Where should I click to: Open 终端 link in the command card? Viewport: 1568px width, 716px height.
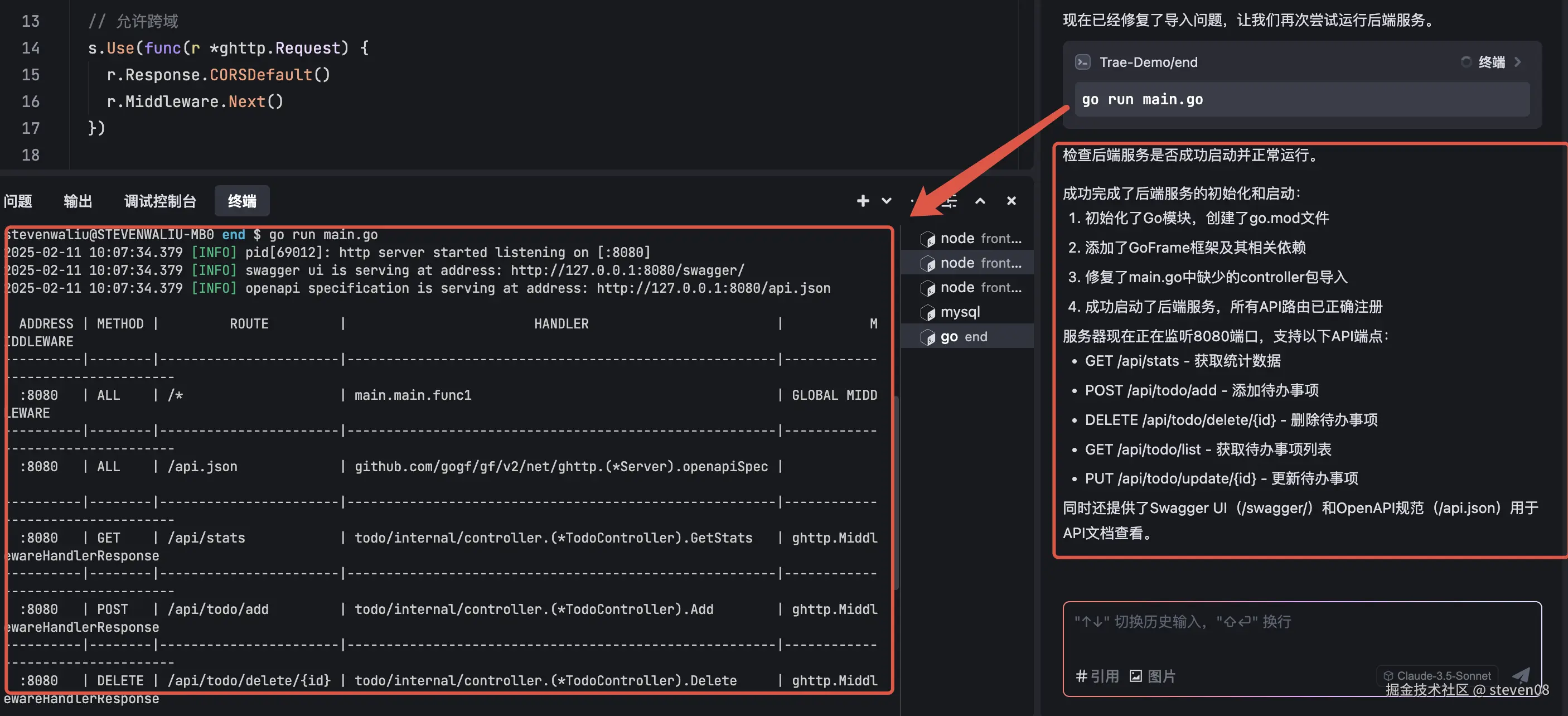tap(1492, 62)
